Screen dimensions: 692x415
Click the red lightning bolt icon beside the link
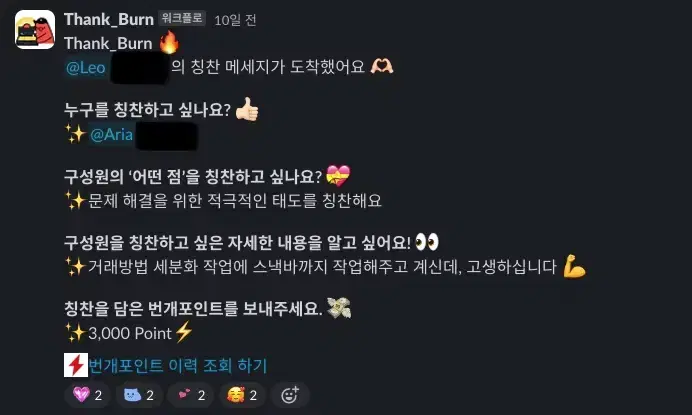pyautogui.click(x=76, y=365)
